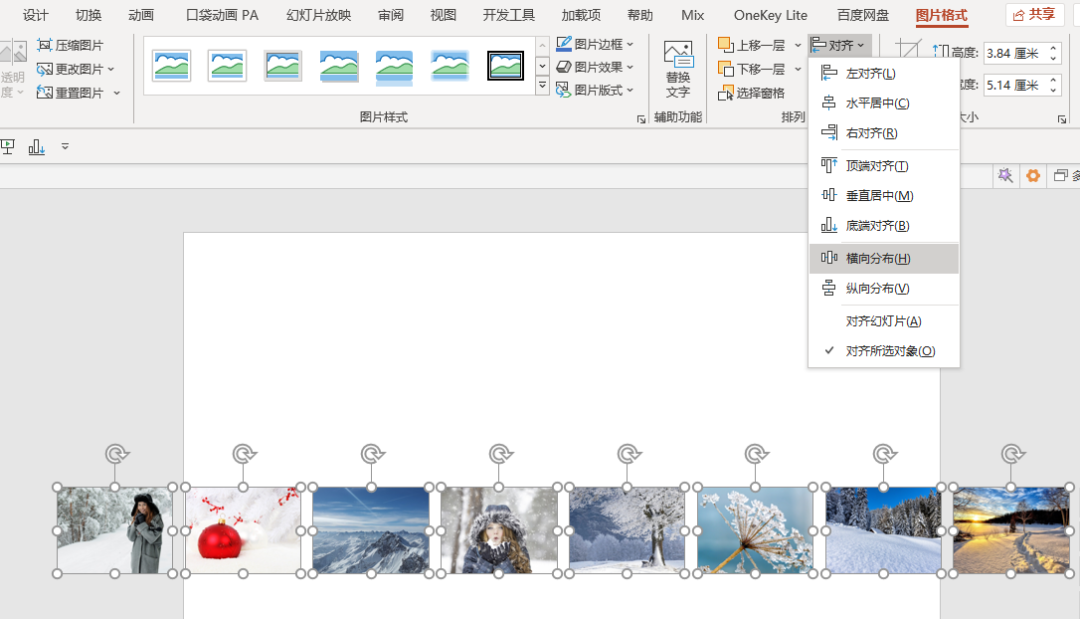Click the height 3.84 厘米 field
The image size is (1080, 619).
coord(1015,53)
